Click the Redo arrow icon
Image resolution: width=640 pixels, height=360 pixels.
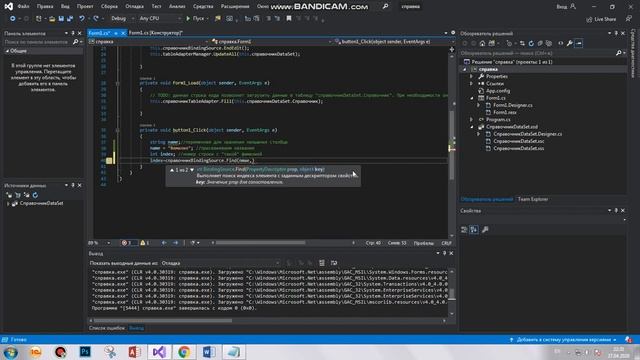tap(96, 18)
